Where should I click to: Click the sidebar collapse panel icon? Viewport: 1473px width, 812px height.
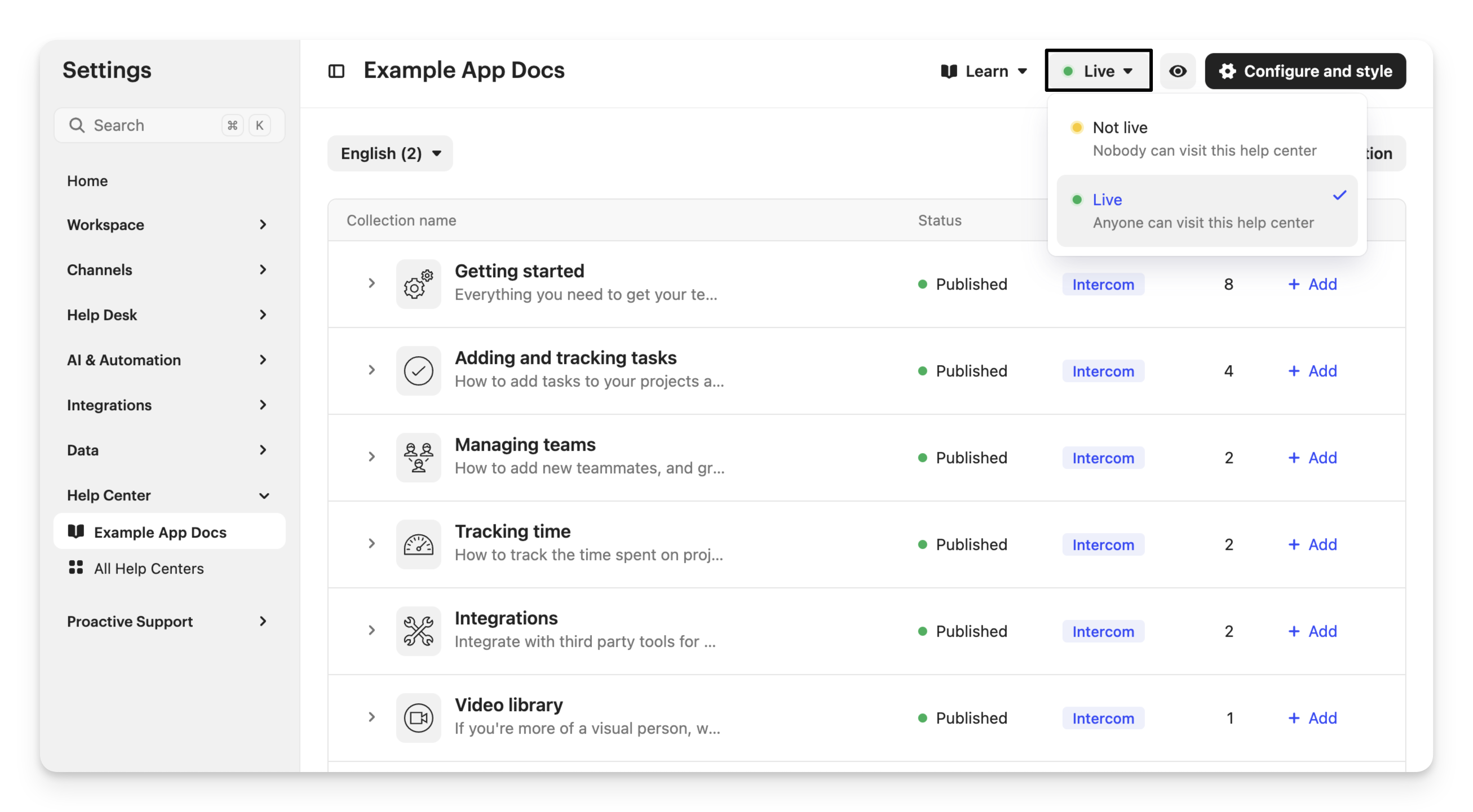[336, 72]
